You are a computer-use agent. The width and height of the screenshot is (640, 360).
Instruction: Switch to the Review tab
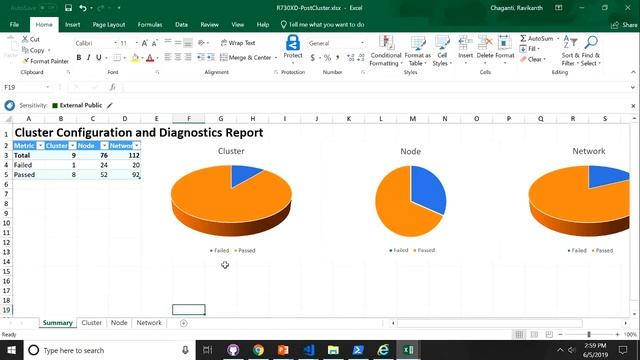tap(209, 24)
